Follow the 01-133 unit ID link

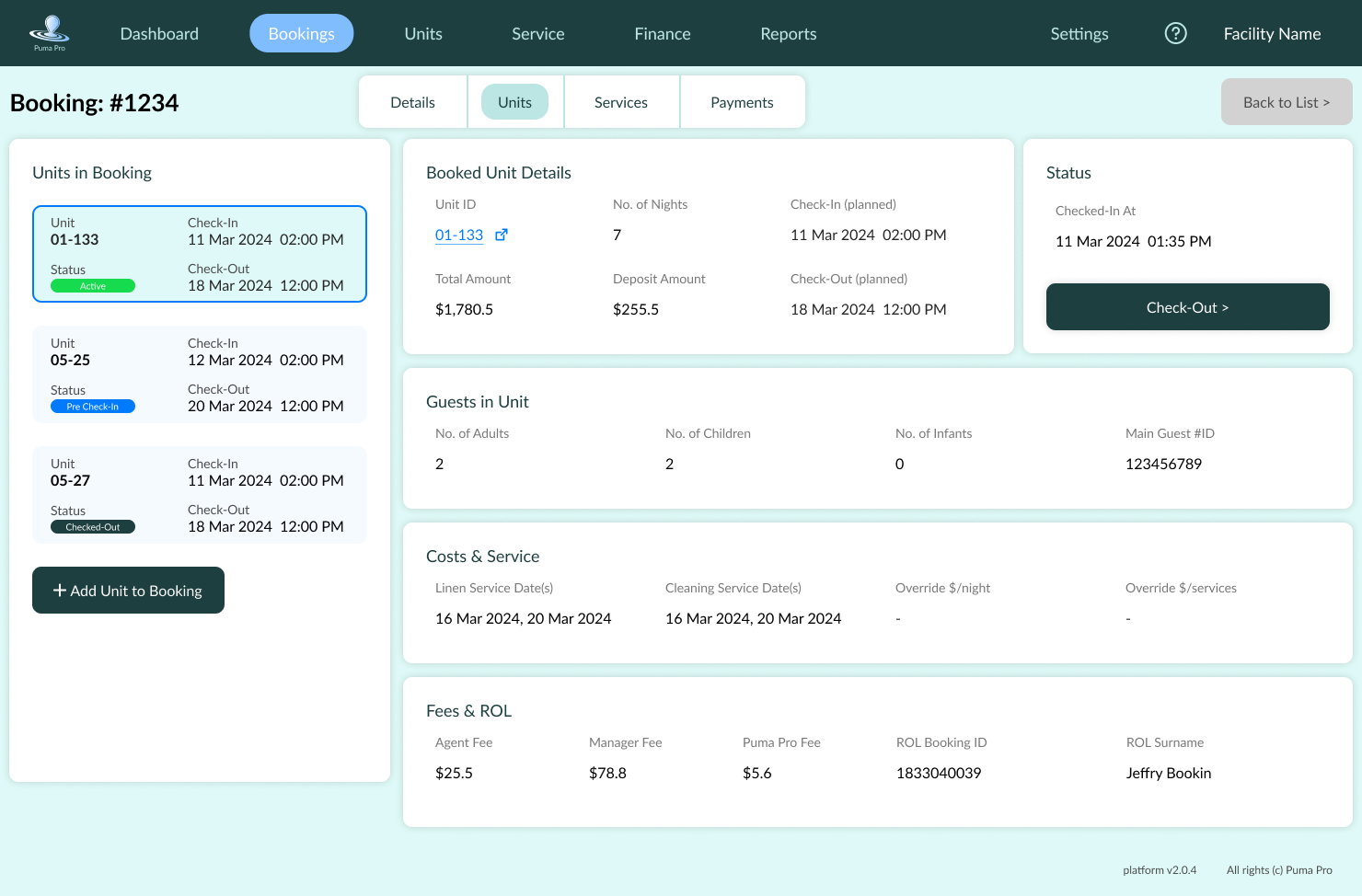click(459, 235)
